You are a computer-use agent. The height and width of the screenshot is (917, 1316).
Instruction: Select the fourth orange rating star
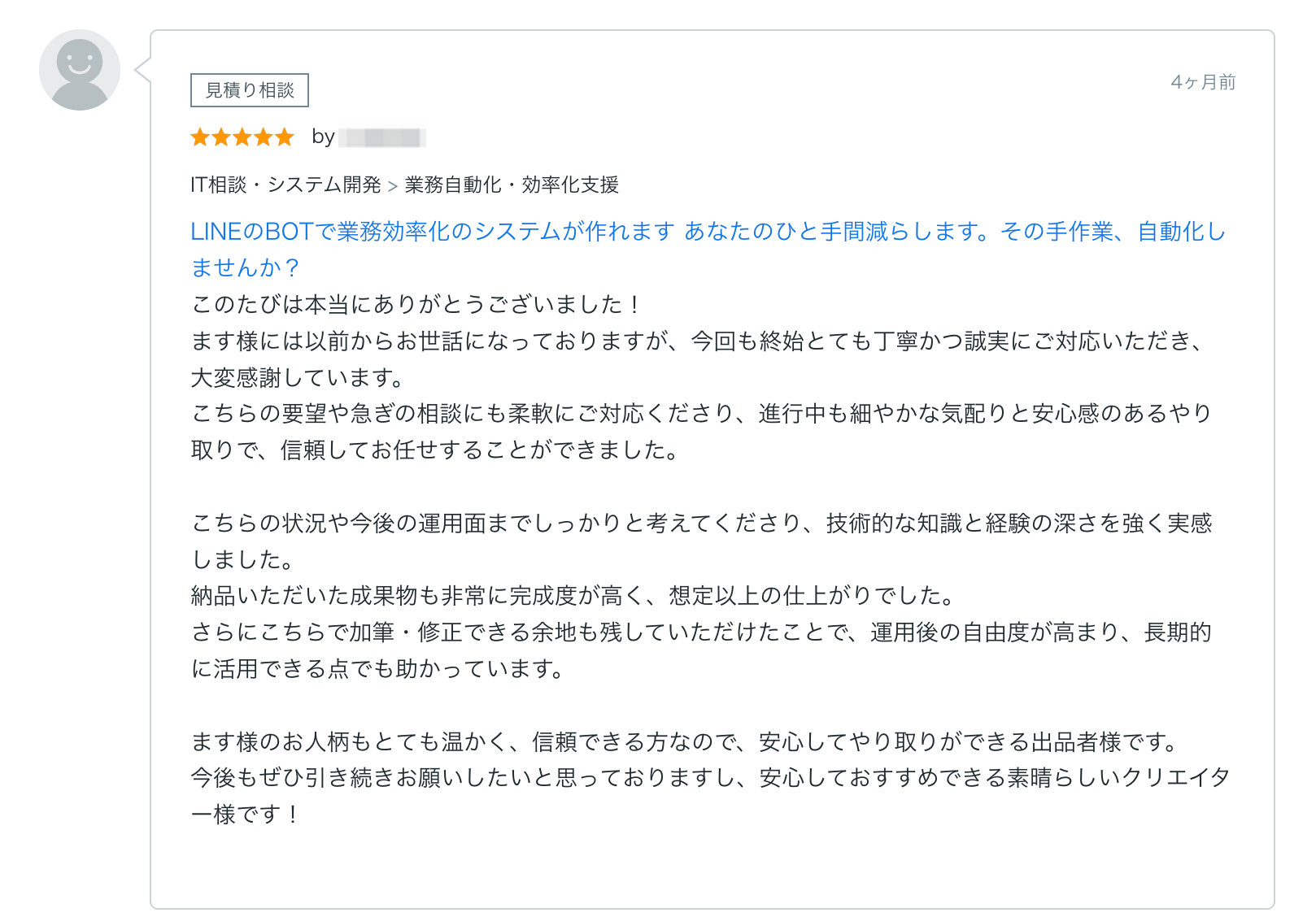point(262,137)
